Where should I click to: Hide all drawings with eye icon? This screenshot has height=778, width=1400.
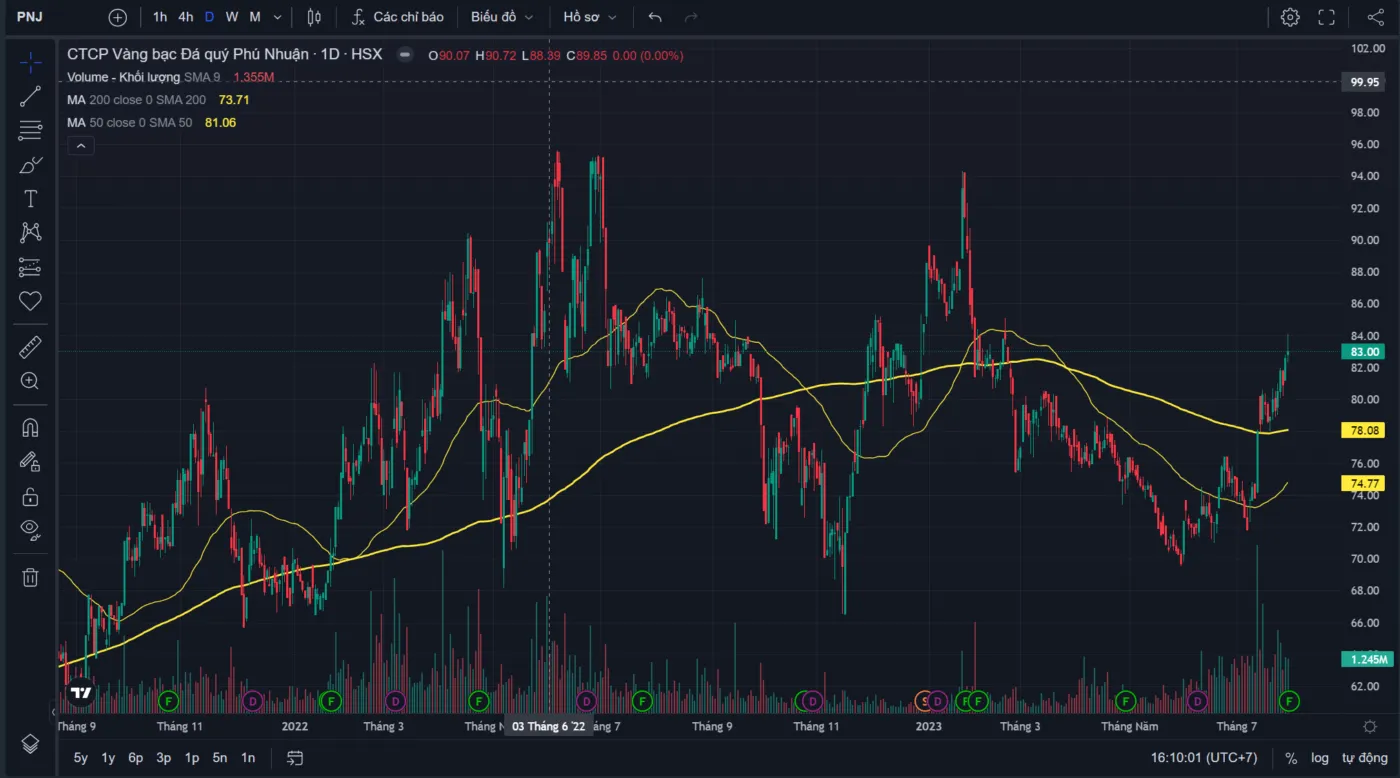coord(30,530)
